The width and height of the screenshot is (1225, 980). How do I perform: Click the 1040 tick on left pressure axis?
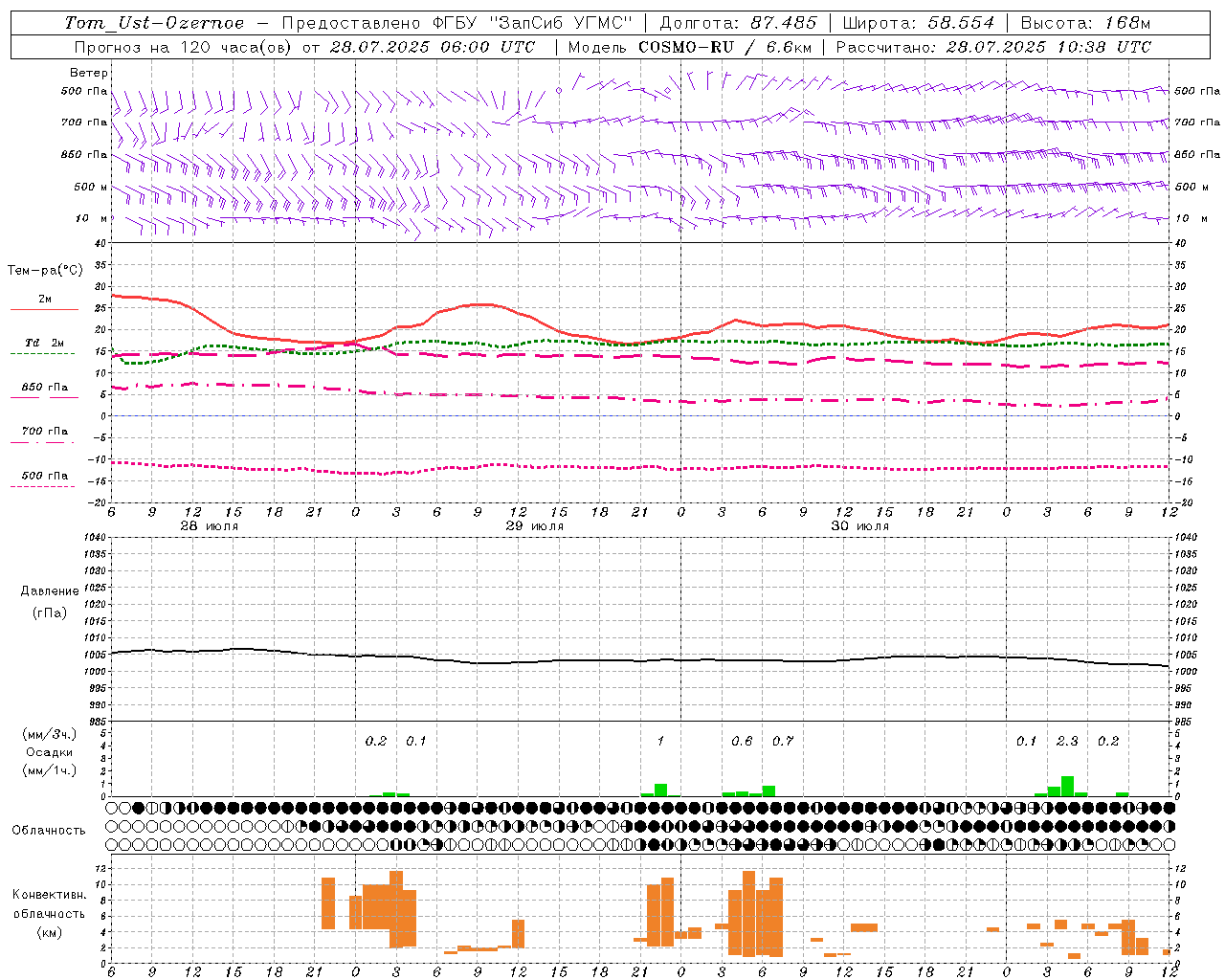click(x=96, y=537)
